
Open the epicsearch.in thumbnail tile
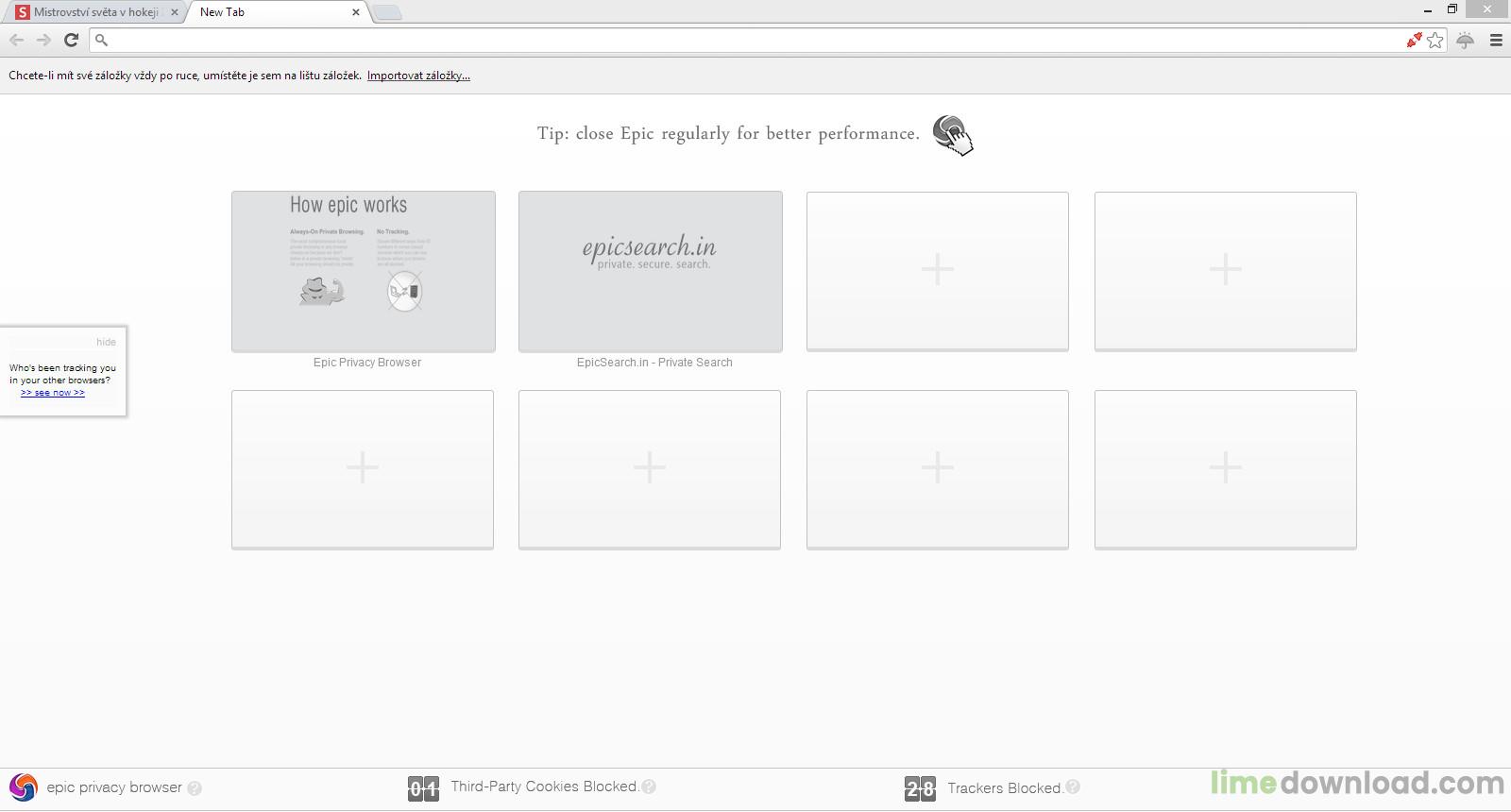651,272
